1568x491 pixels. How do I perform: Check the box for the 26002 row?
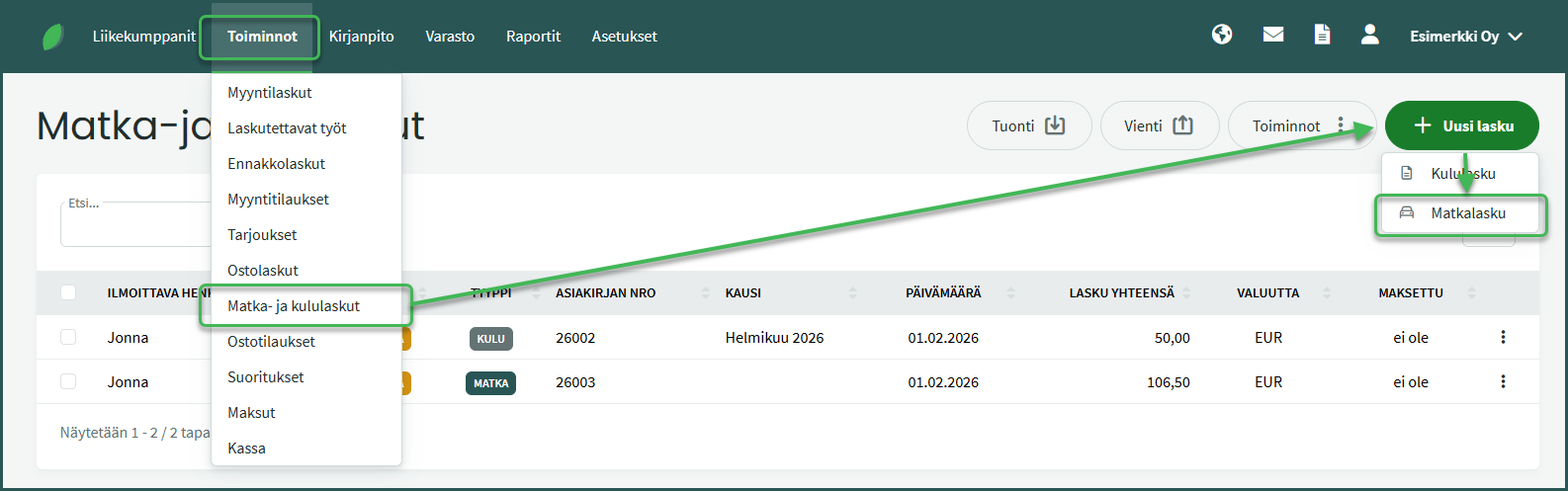68,338
